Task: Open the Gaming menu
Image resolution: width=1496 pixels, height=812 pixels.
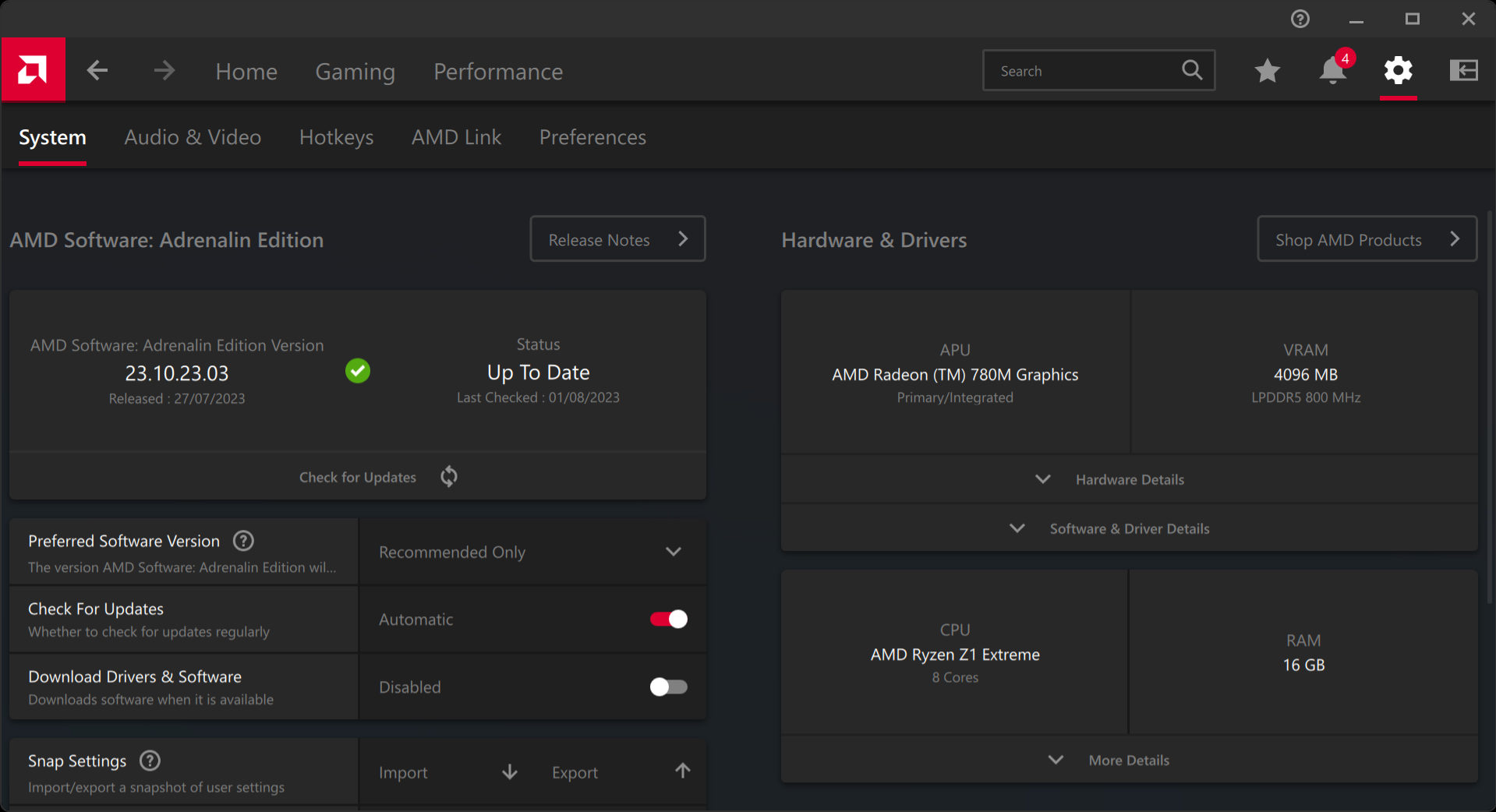Action: click(355, 72)
